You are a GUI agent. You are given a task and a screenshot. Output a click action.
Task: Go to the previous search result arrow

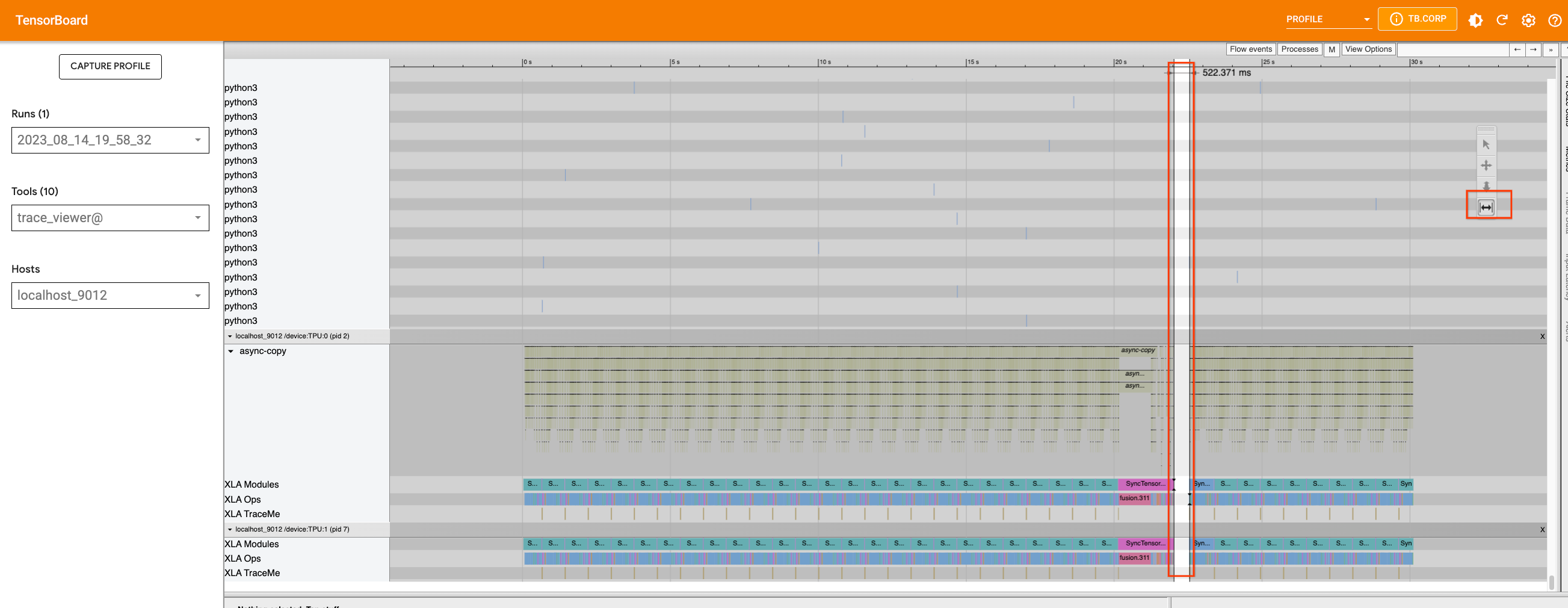point(1517,49)
